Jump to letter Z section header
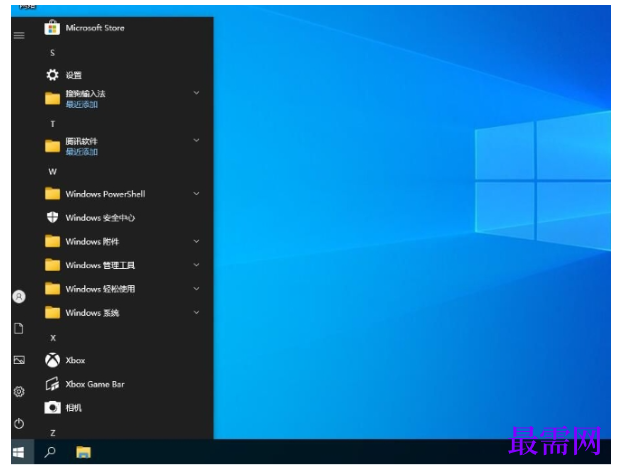This screenshot has height=472, width=620. click(x=53, y=433)
